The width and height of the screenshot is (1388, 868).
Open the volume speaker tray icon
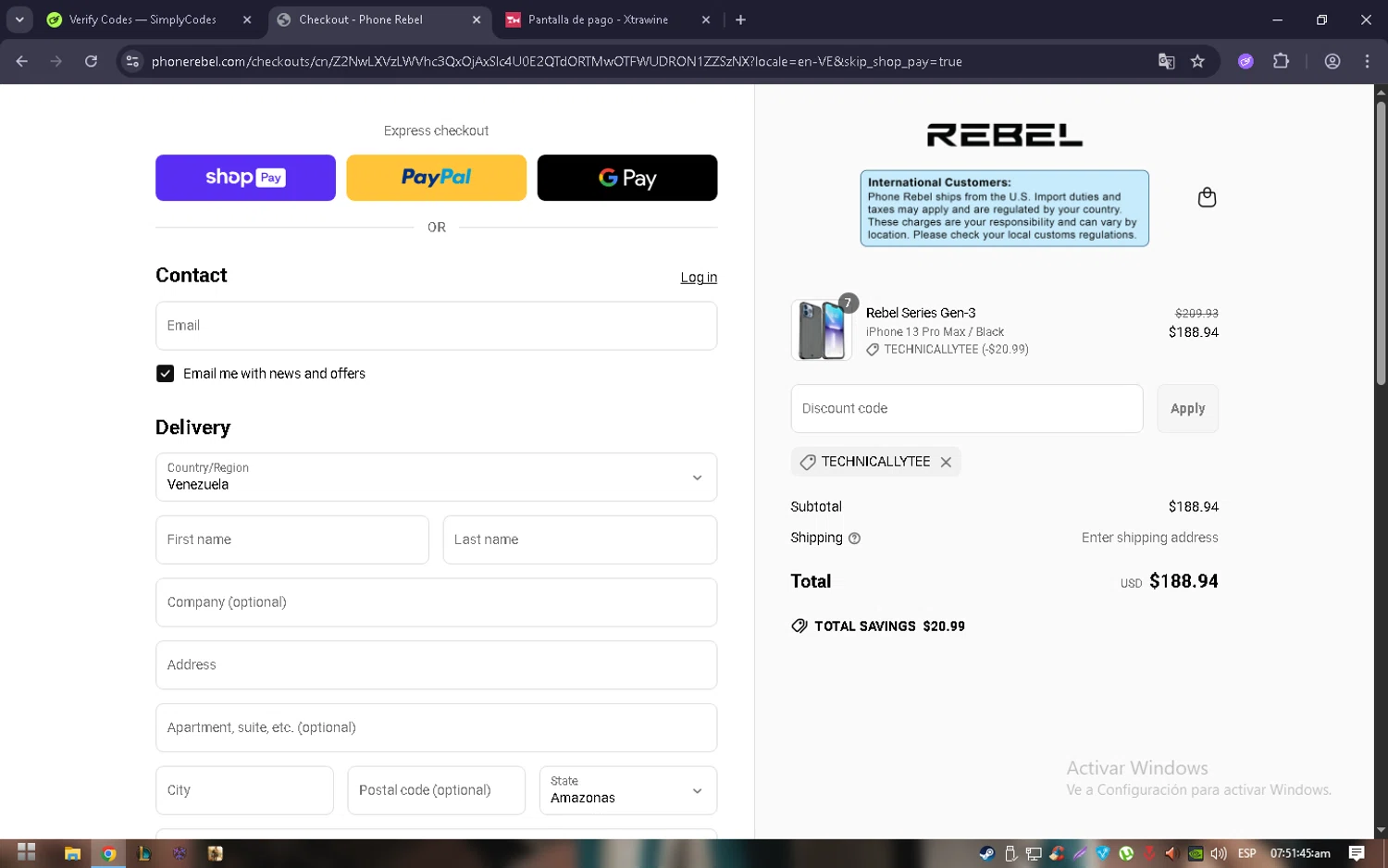1218,853
